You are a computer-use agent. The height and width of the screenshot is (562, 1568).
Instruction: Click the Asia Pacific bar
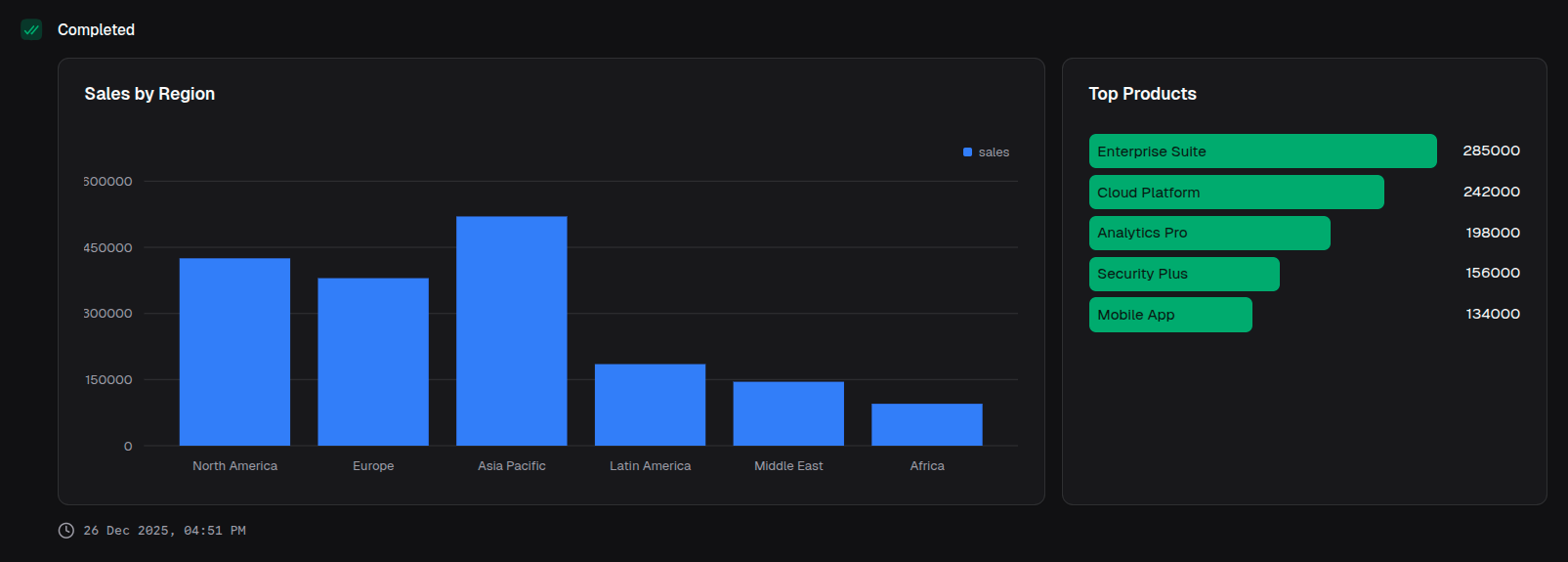coord(511,330)
